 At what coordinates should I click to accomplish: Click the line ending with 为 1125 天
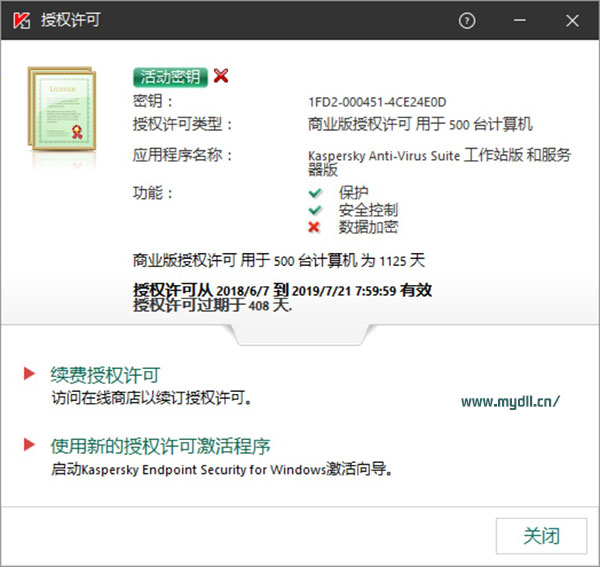279,261
